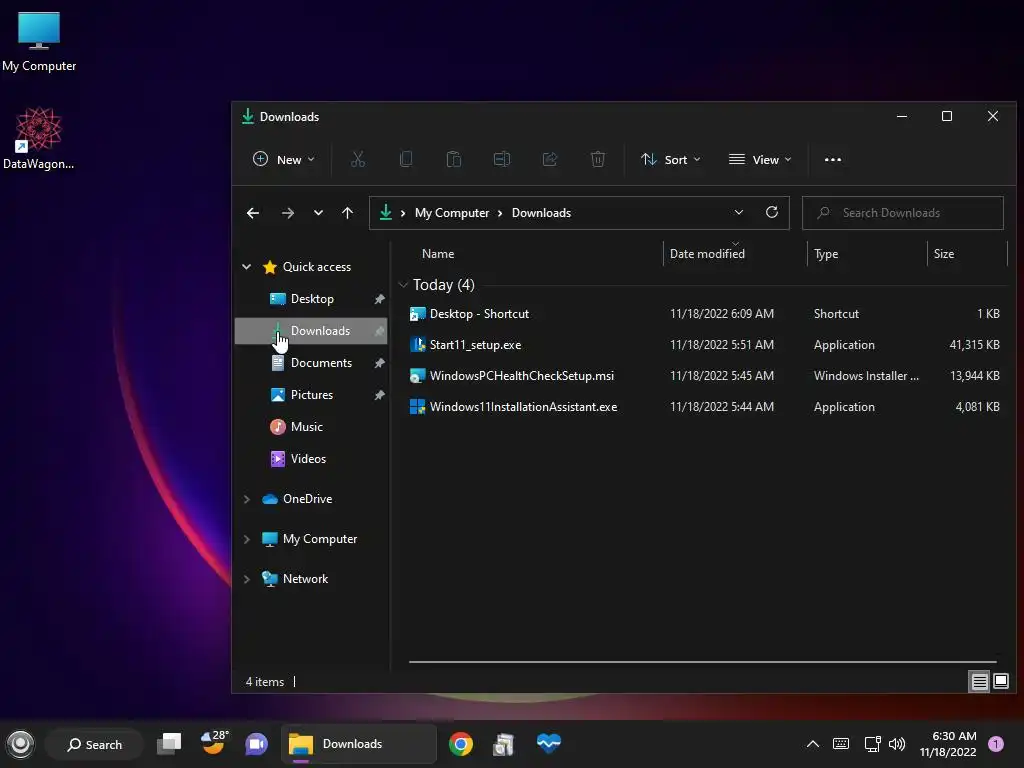Select Start11_setup.exe file
Viewport: 1024px width, 768px height.
click(704, 345)
